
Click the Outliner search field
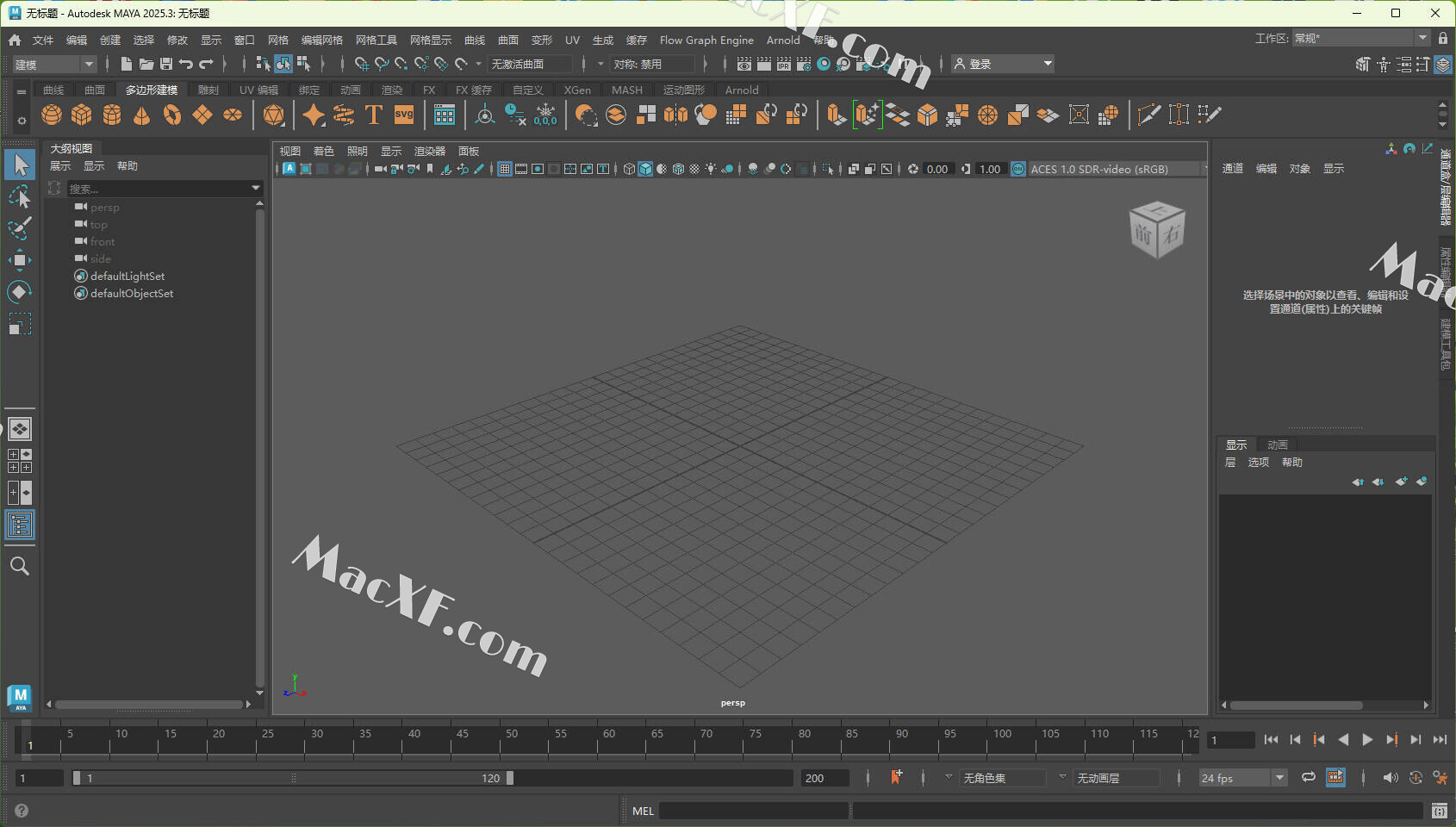tap(159, 188)
